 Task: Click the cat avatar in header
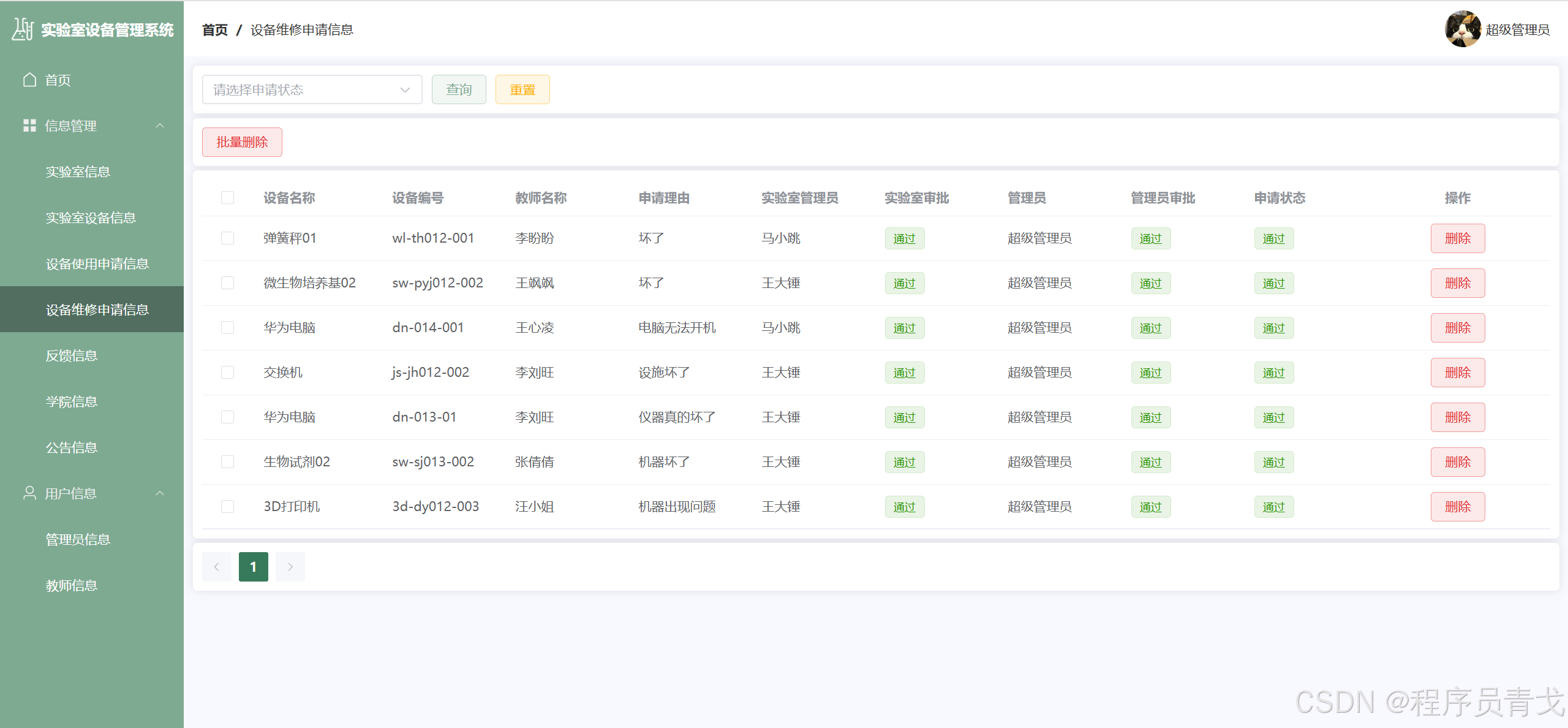tap(1463, 29)
